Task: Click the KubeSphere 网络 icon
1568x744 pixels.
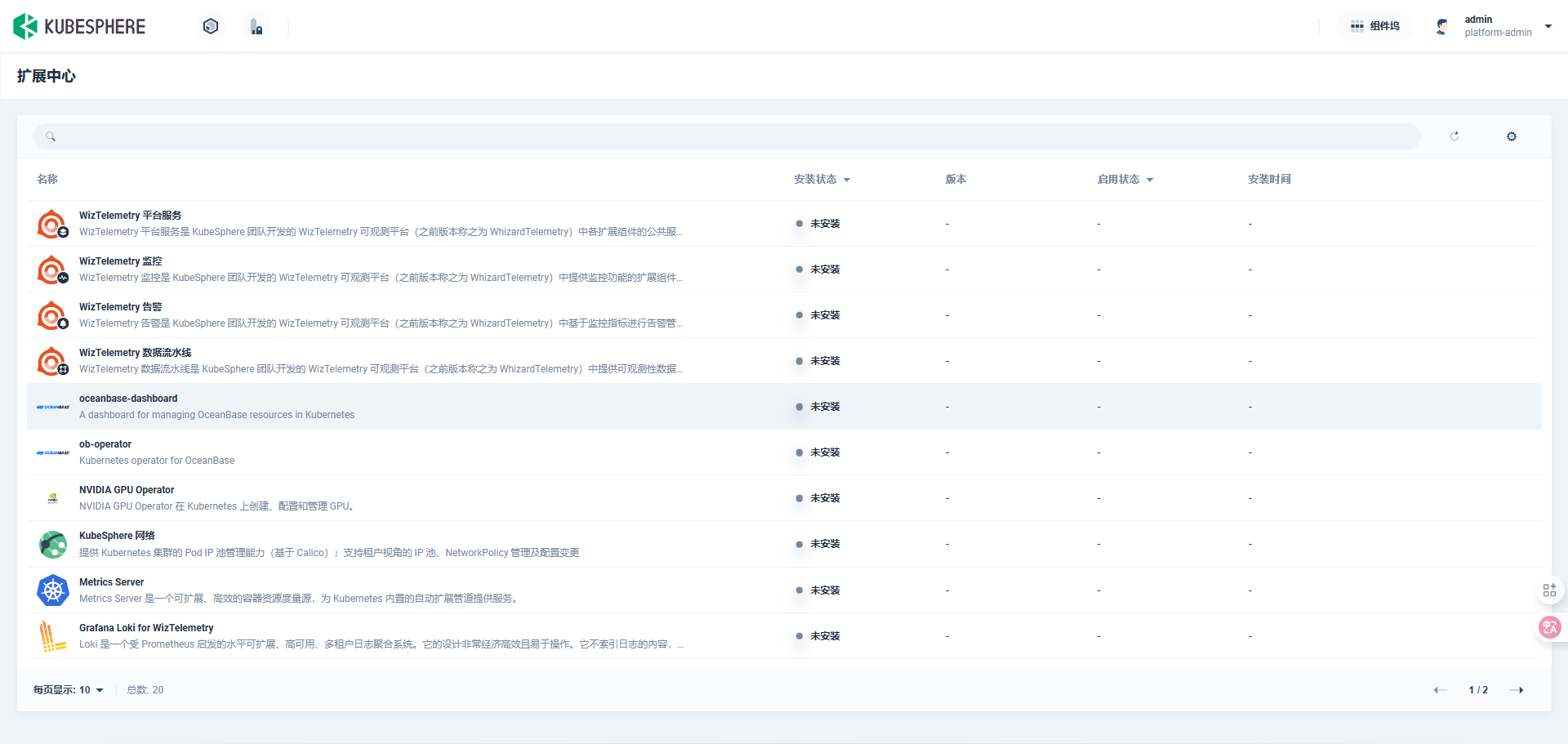Action: (53, 544)
